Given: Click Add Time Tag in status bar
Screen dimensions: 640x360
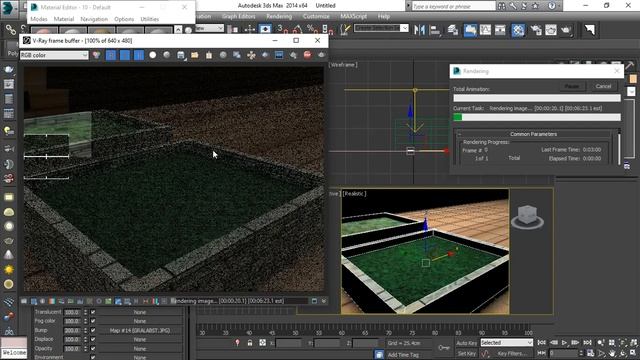Looking at the screenshot, I should click(403, 355).
